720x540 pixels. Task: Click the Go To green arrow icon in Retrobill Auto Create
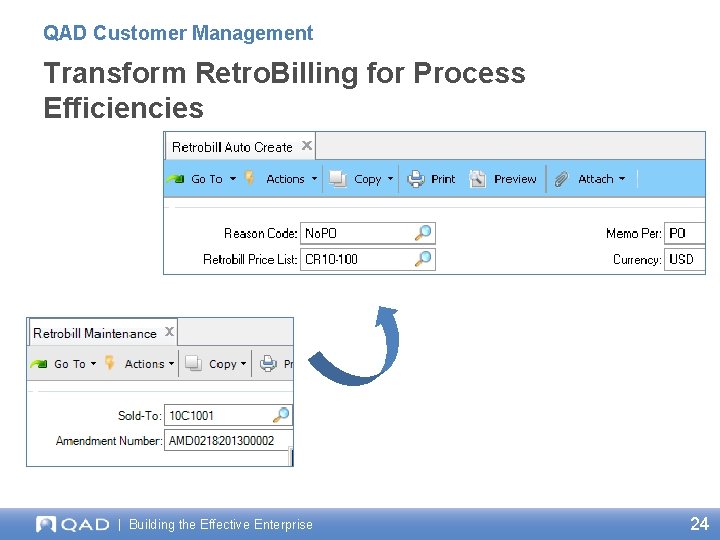(x=175, y=179)
